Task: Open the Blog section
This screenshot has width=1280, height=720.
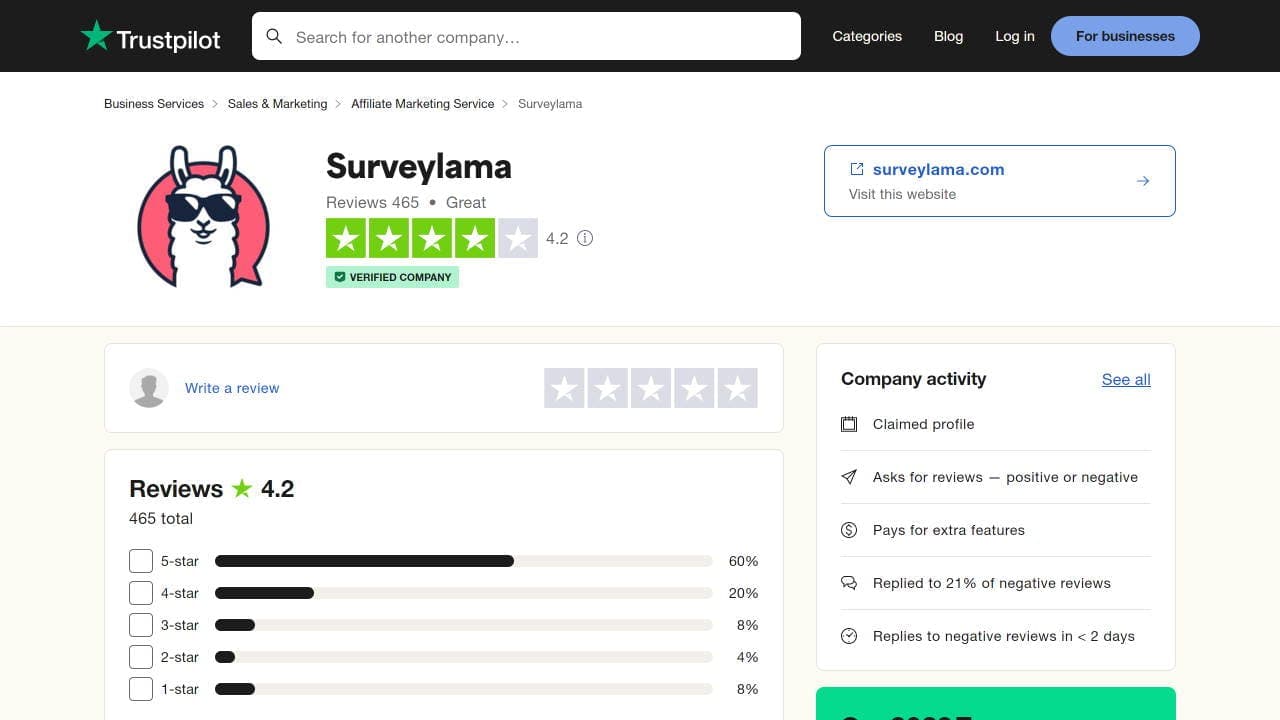Action: (948, 36)
